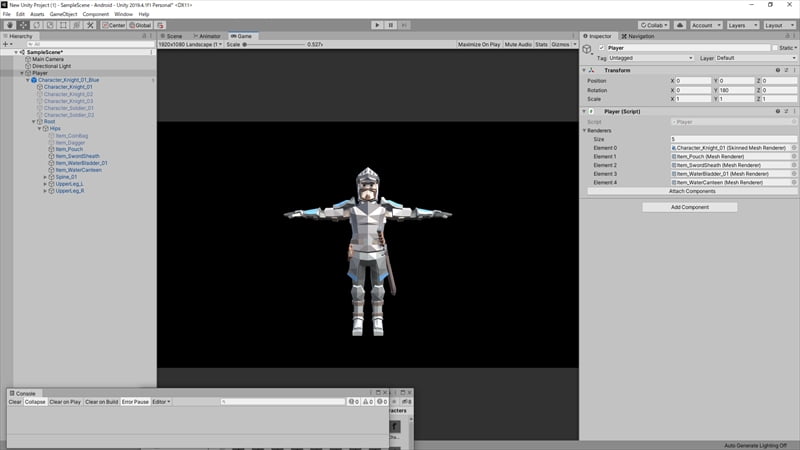Image resolution: width=800 pixels, height=450 pixels.
Task: Click the Pause button
Action: coord(390,25)
